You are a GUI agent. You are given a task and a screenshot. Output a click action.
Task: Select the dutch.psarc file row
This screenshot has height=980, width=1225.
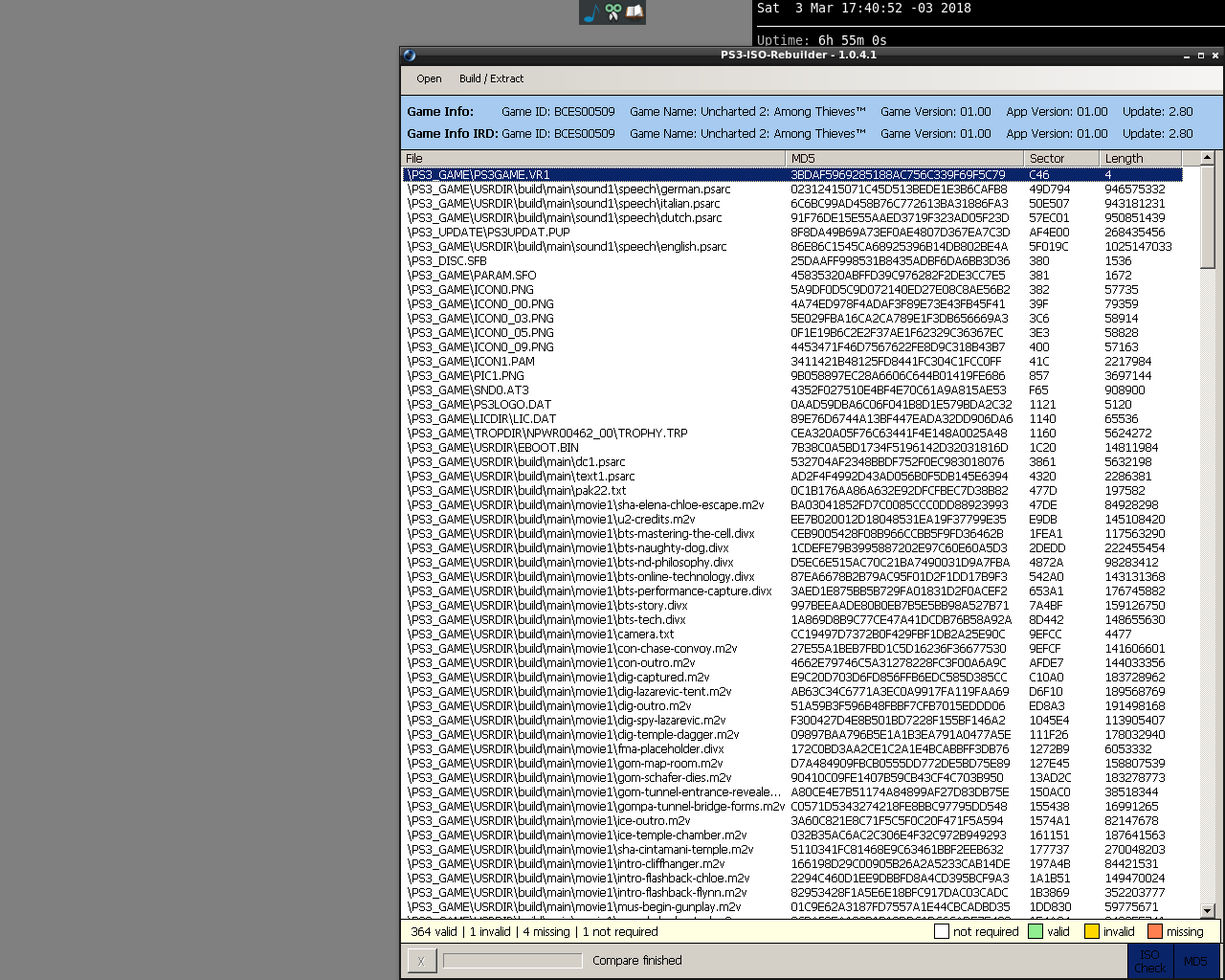click(x=792, y=217)
